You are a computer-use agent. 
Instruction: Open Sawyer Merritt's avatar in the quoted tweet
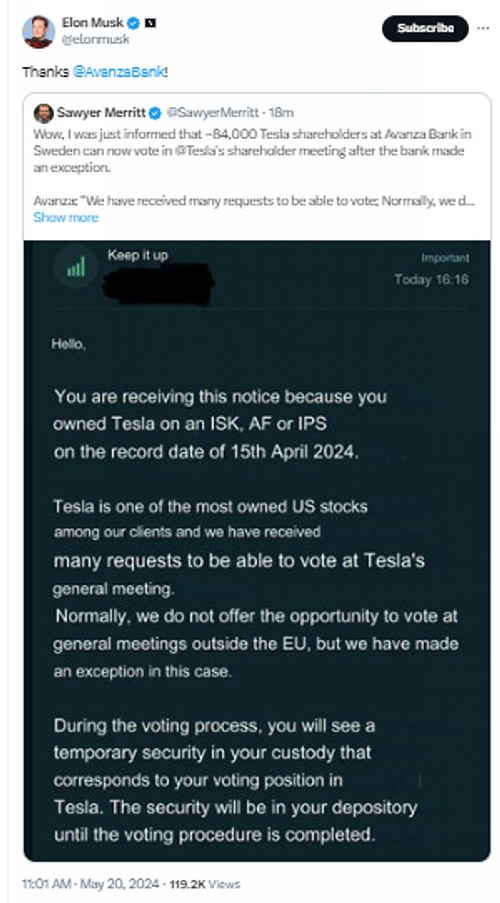click(43, 113)
